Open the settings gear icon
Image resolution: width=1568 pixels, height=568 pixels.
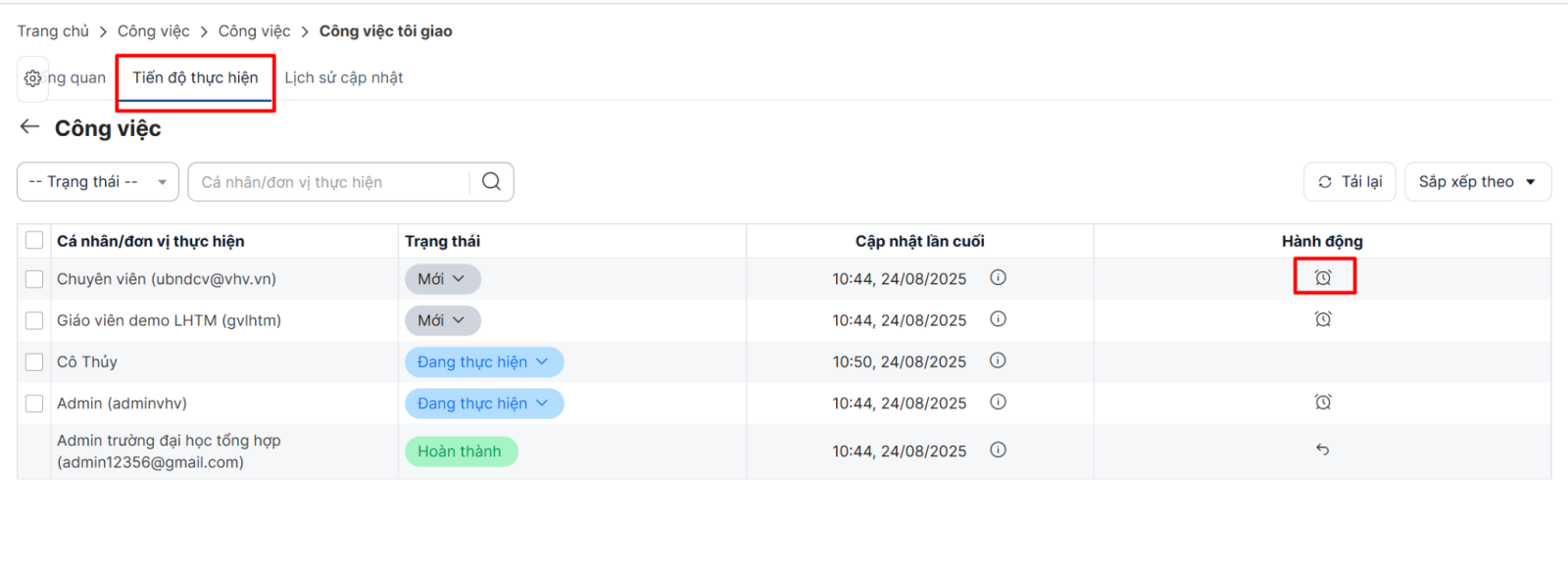pos(32,78)
